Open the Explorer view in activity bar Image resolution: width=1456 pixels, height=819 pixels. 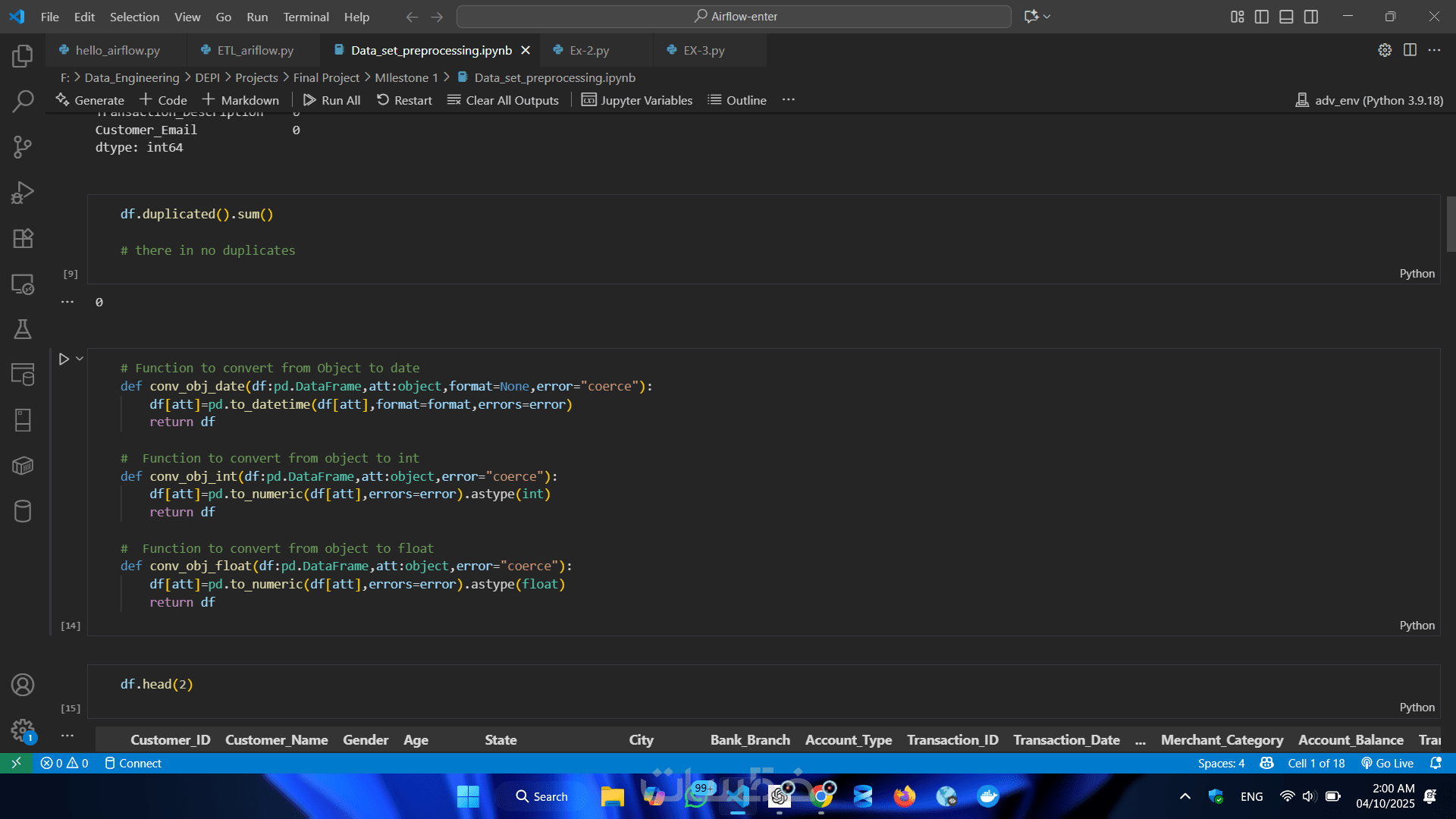(x=23, y=56)
